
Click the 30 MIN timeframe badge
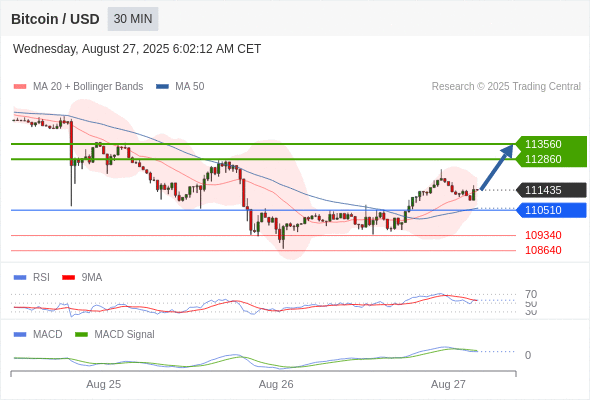coord(133,19)
